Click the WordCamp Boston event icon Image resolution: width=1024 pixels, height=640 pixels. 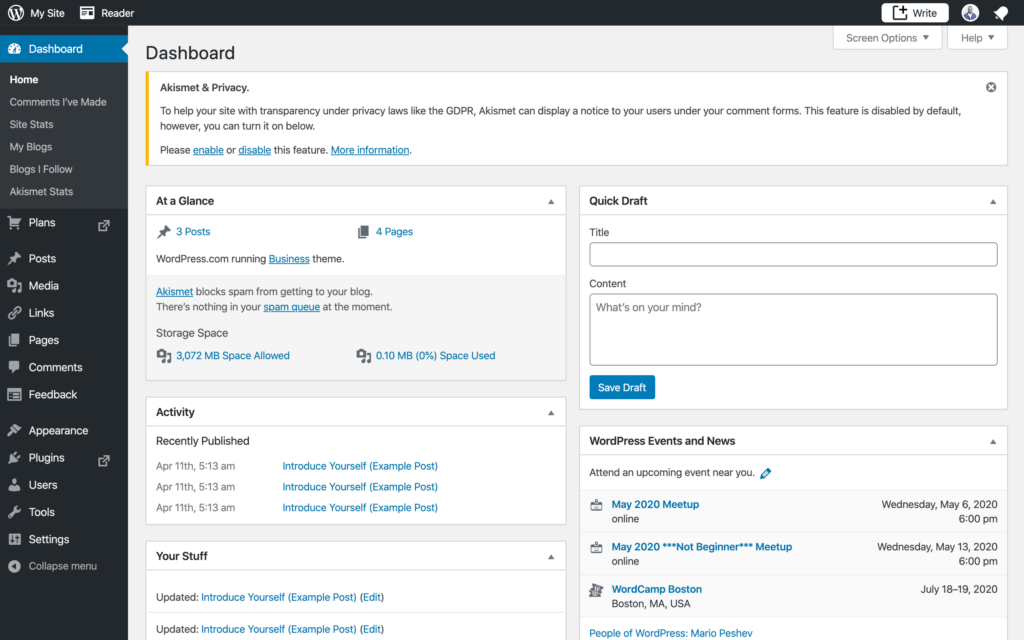coord(596,590)
